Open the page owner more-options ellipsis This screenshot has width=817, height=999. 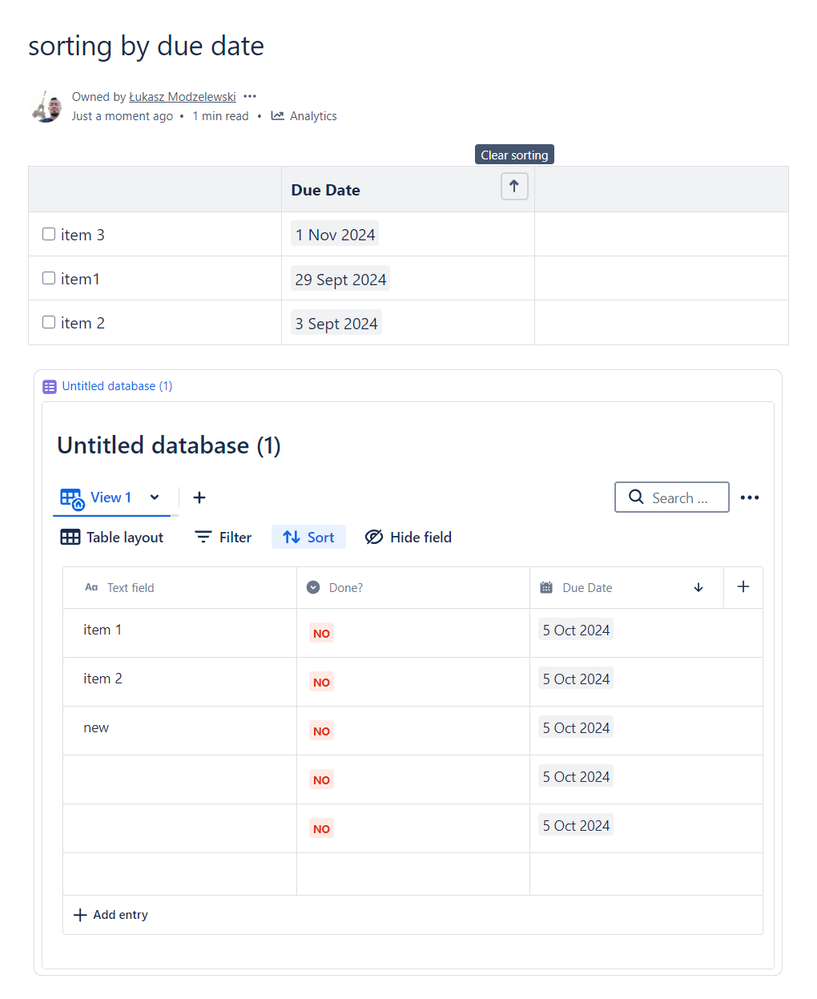(x=250, y=97)
